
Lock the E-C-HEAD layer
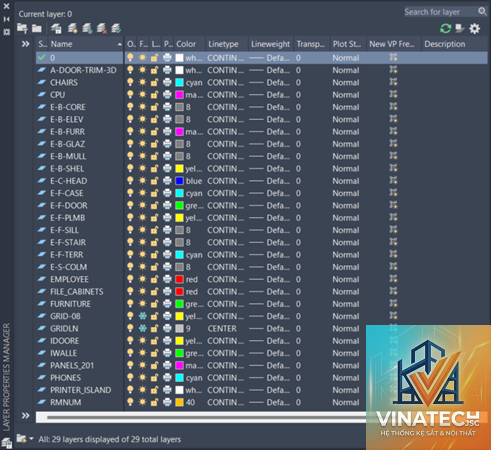(154, 181)
